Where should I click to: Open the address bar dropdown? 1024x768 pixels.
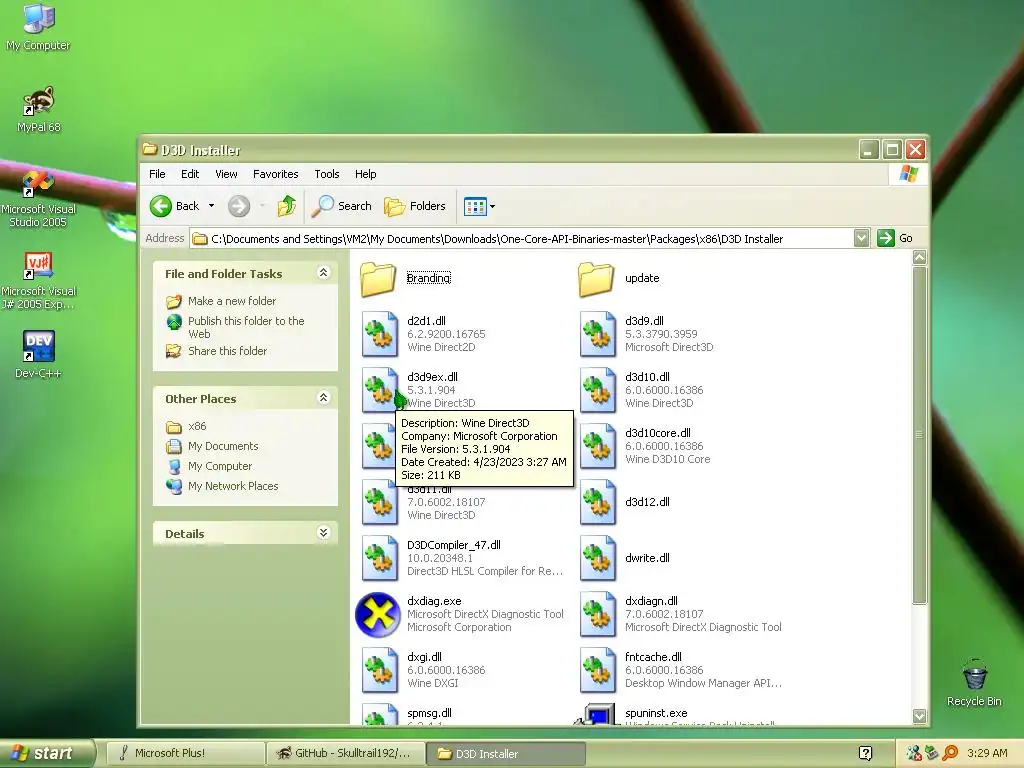click(x=861, y=238)
